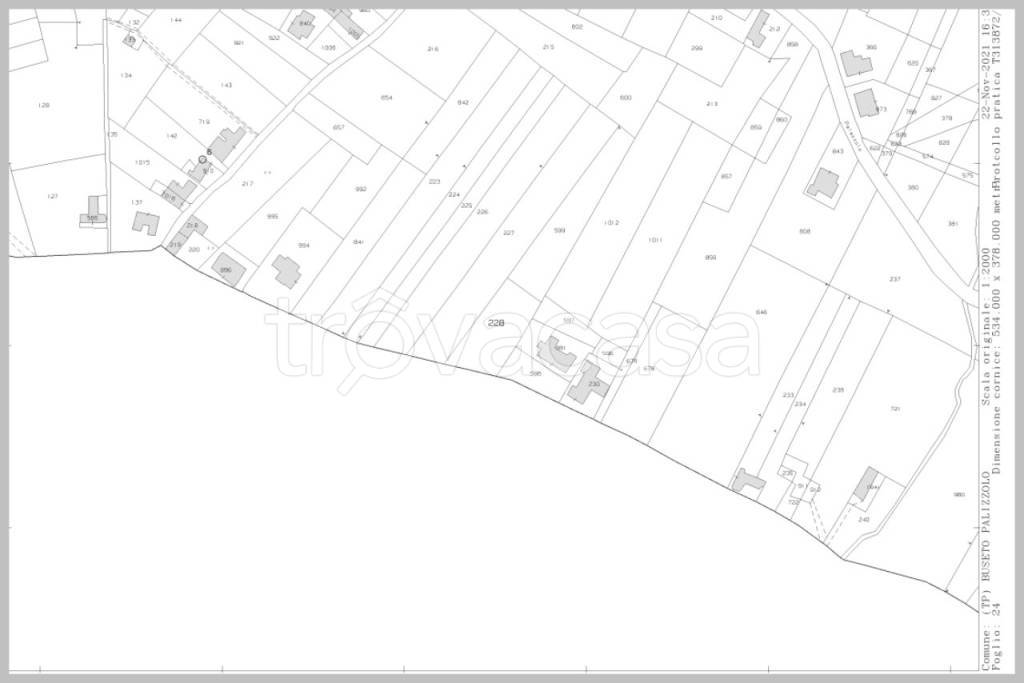
Task: Click the building footprint on parcel 994
Action: tap(287, 271)
